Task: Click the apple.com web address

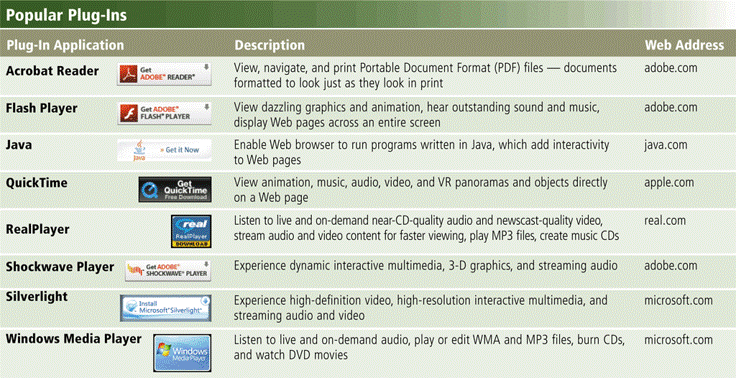Action: 669,183
